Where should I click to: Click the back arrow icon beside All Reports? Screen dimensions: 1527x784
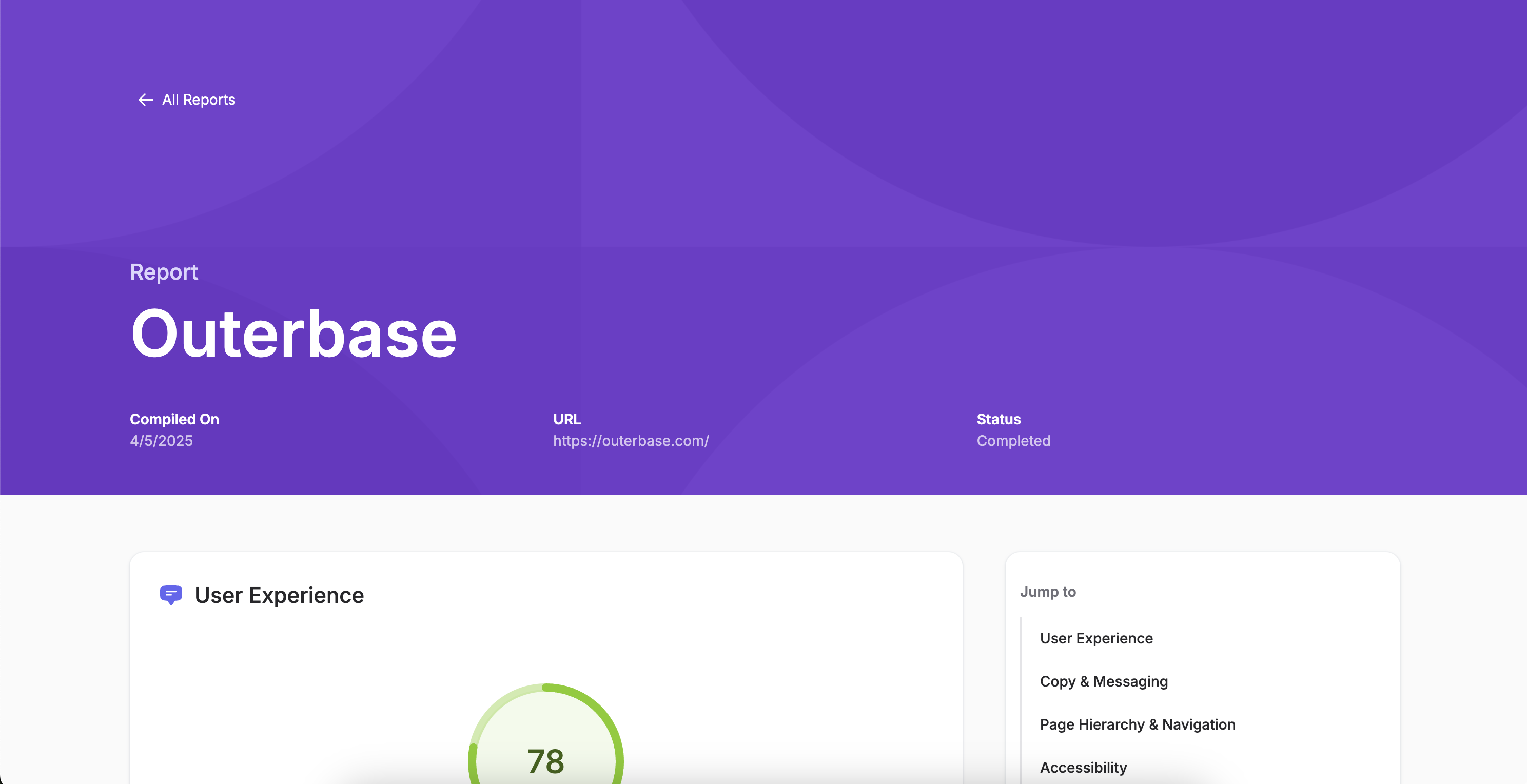coord(144,100)
